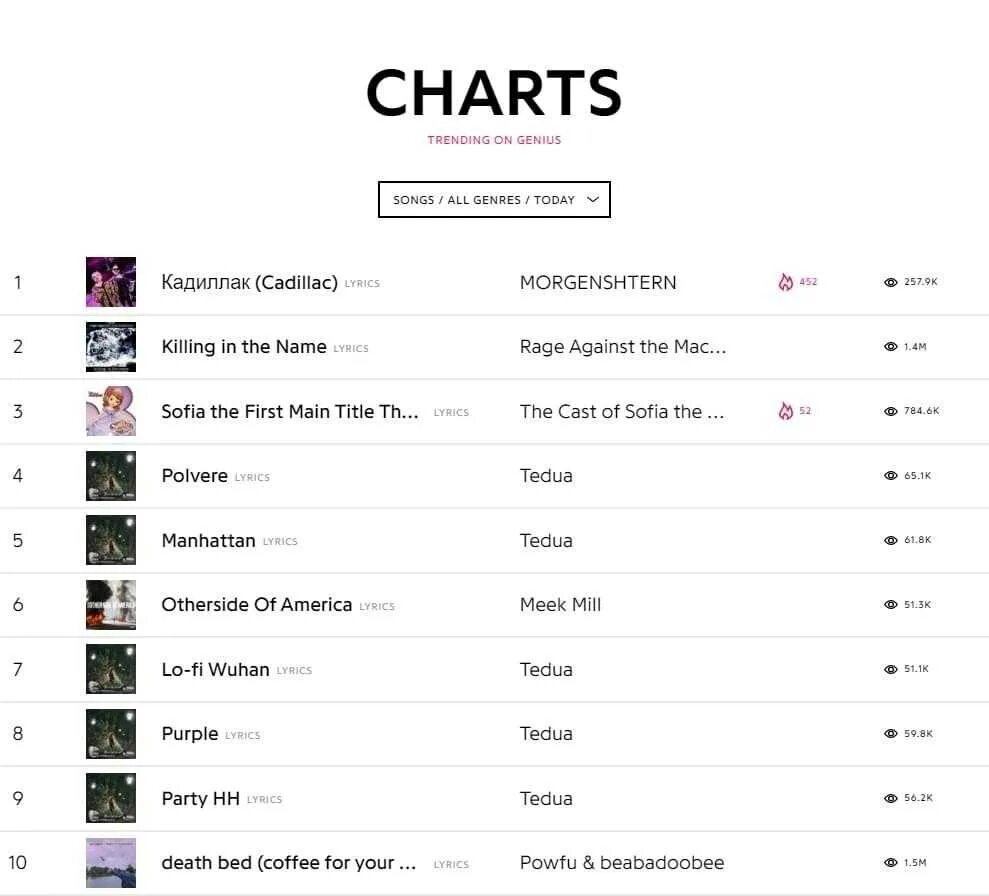Viewport: 989px width, 896px height.
Task: Click the eye views icon for Party HH
Action: click(x=890, y=799)
